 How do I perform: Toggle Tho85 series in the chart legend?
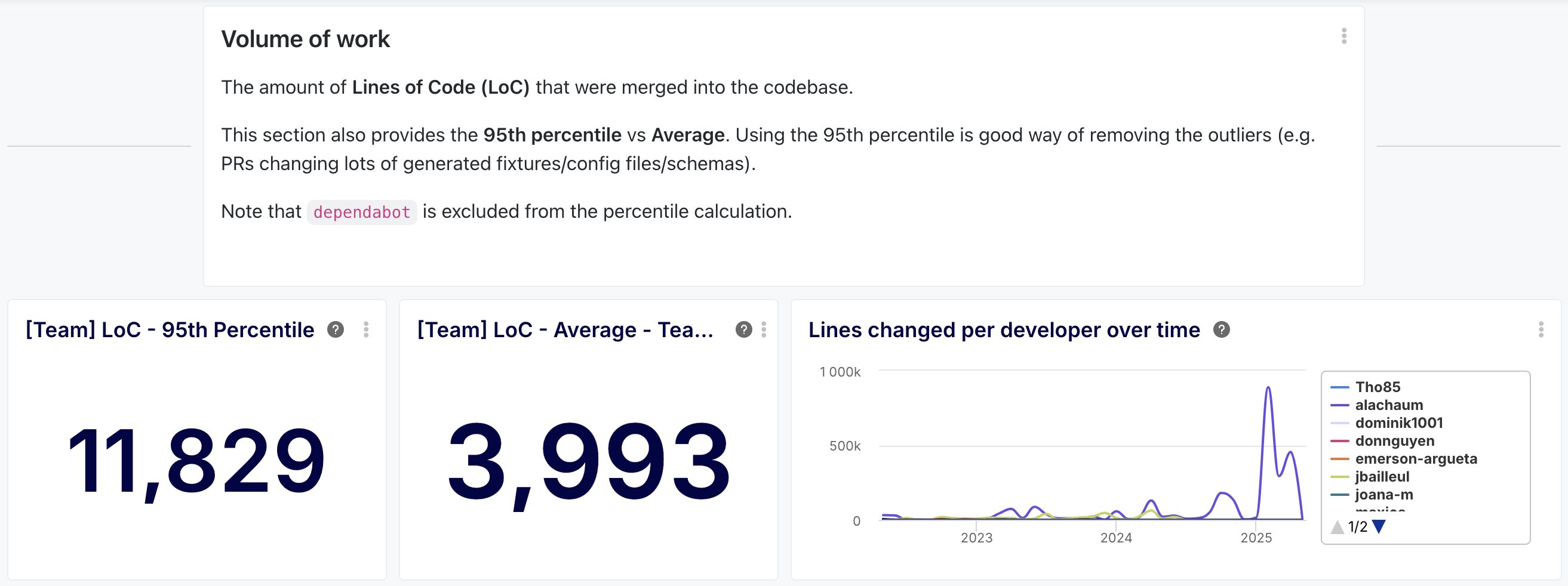click(1378, 387)
